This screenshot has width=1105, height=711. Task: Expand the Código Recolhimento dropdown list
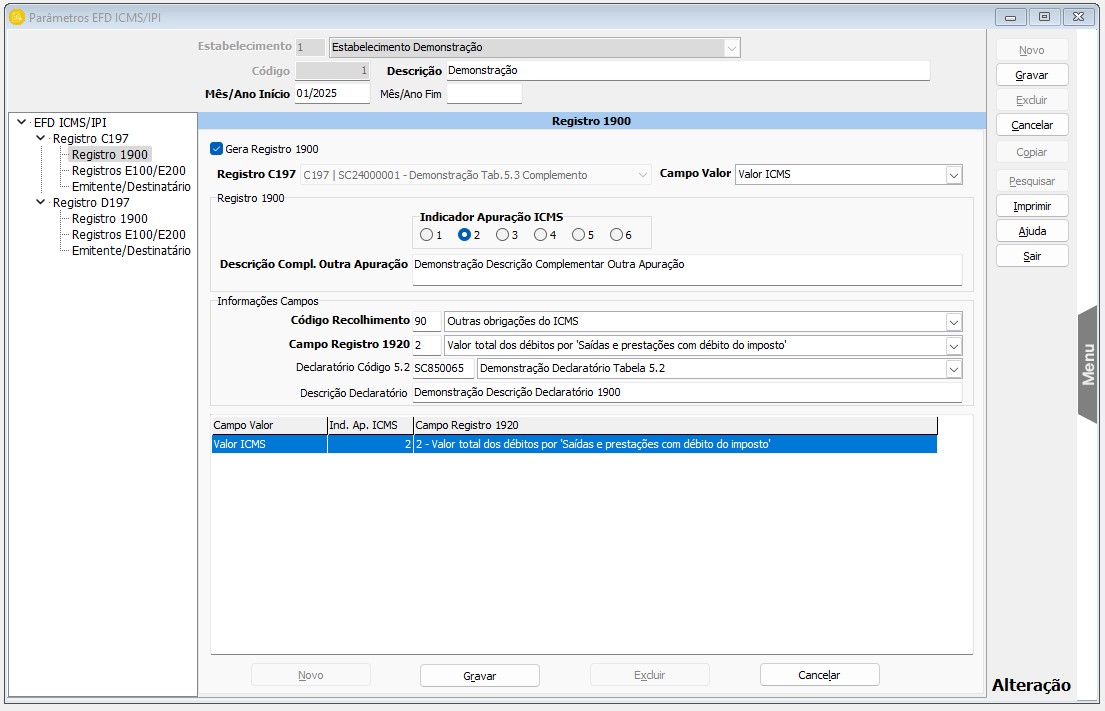952,322
